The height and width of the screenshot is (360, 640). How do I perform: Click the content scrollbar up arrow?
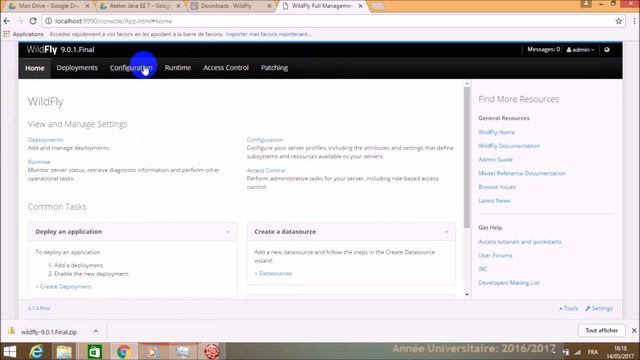pyautogui.click(x=467, y=84)
